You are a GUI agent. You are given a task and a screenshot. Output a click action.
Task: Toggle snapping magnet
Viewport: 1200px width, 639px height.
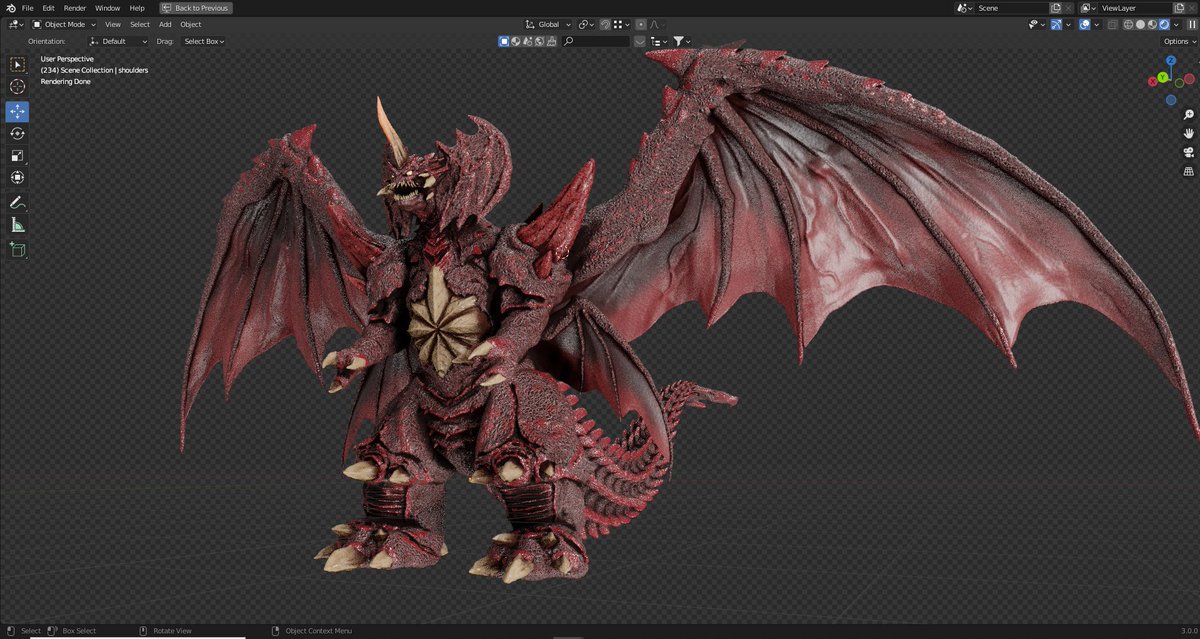pos(605,24)
